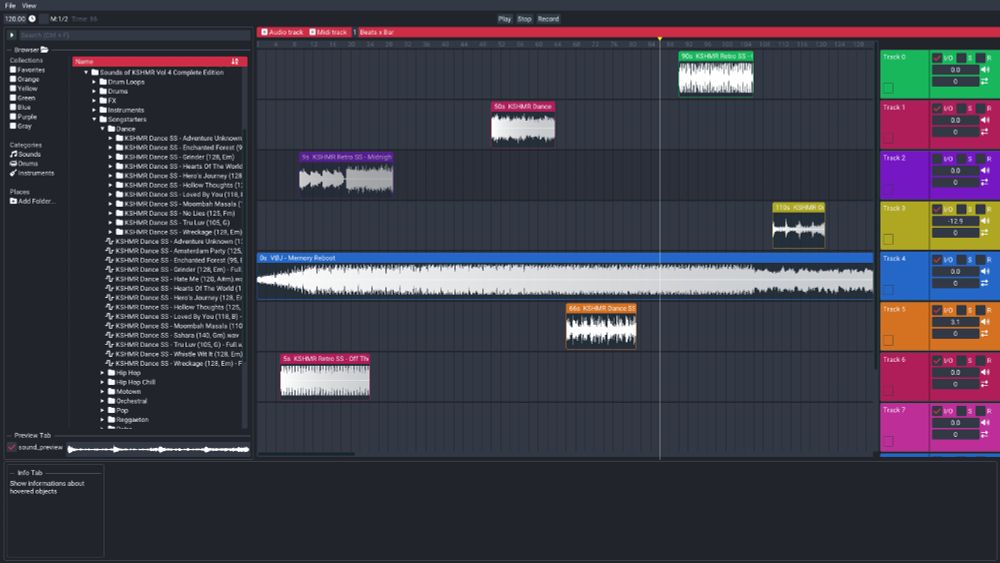Click Track 4 volume speaker icon

pos(985,271)
